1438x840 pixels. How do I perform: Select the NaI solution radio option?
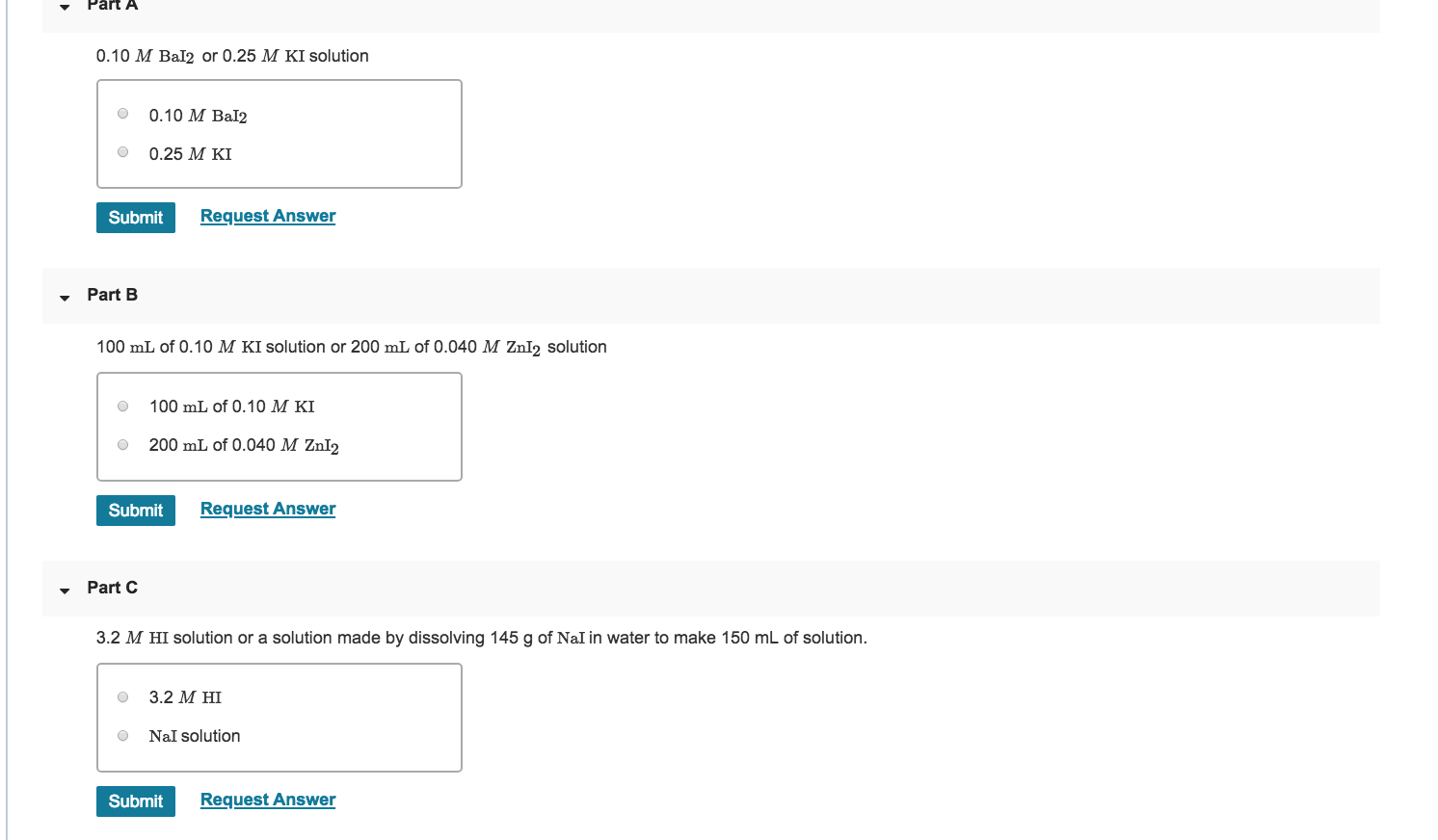click(122, 736)
